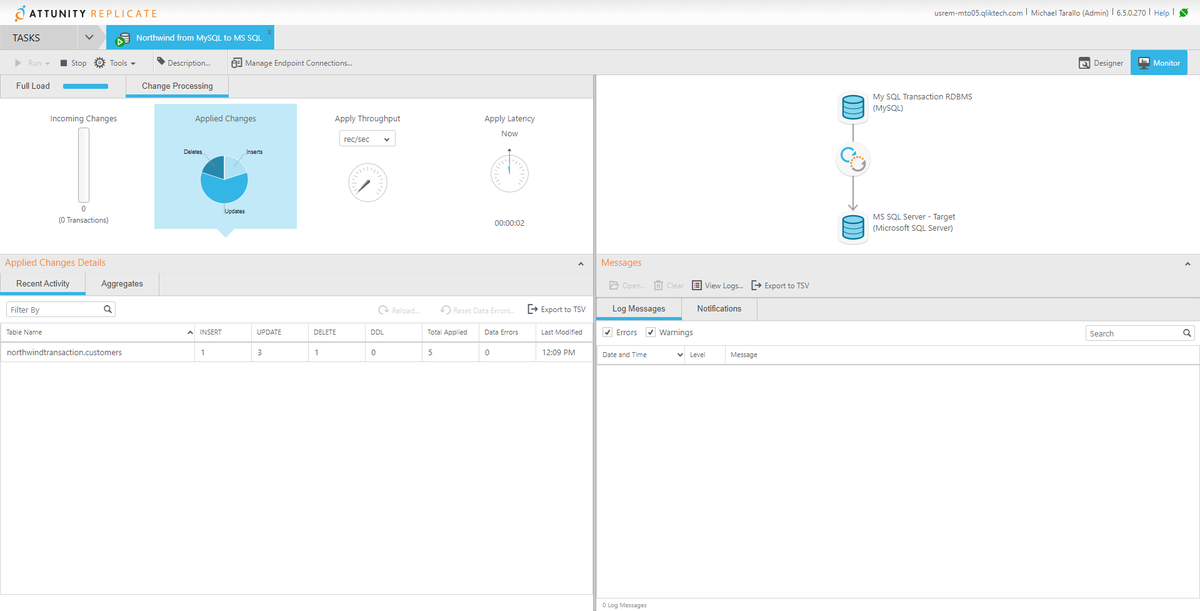Collapse the Messages panel
The image size is (1200, 611).
click(x=1189, y=263)
